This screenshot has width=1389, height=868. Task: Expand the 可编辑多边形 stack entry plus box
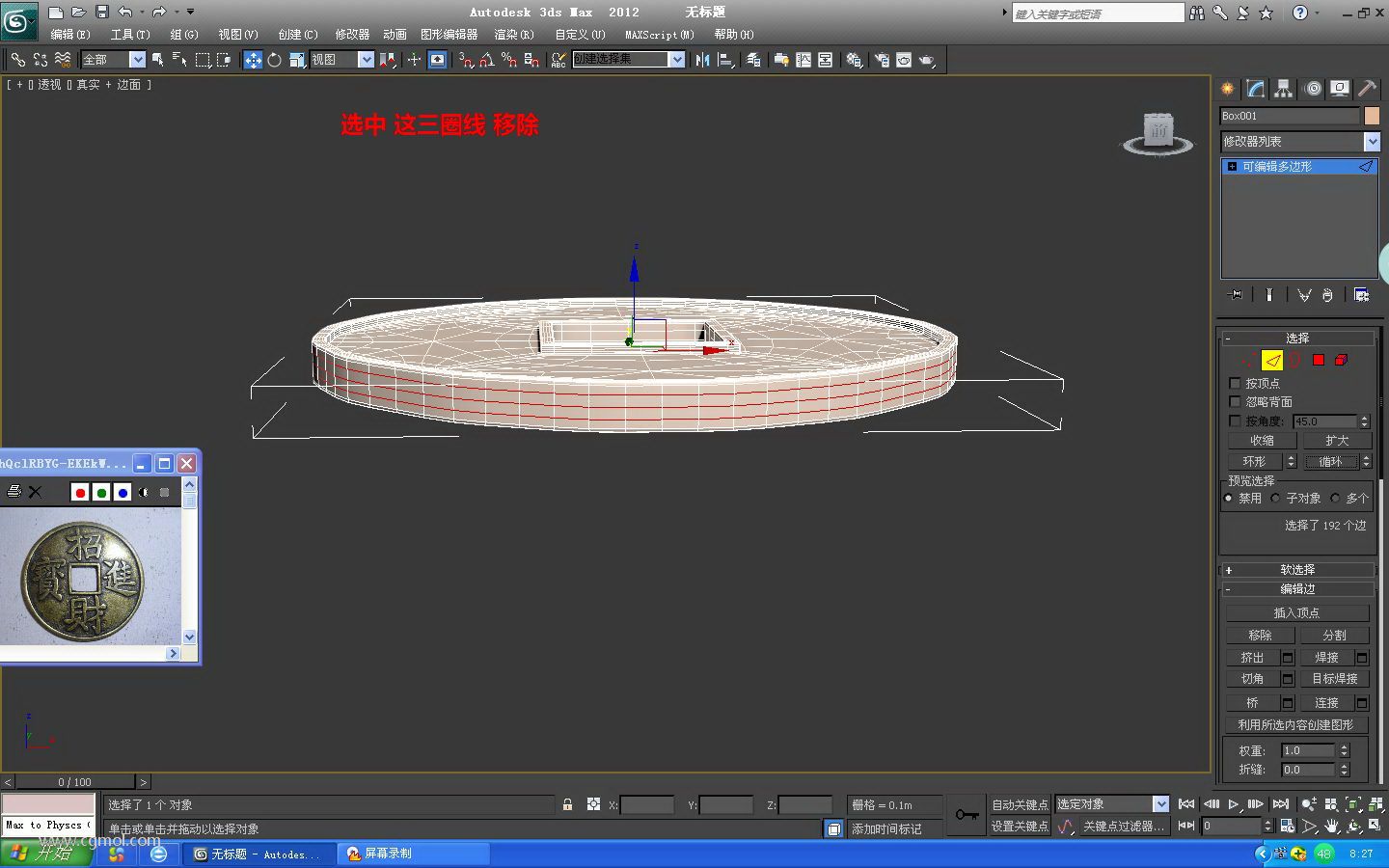click(1232, 167)
